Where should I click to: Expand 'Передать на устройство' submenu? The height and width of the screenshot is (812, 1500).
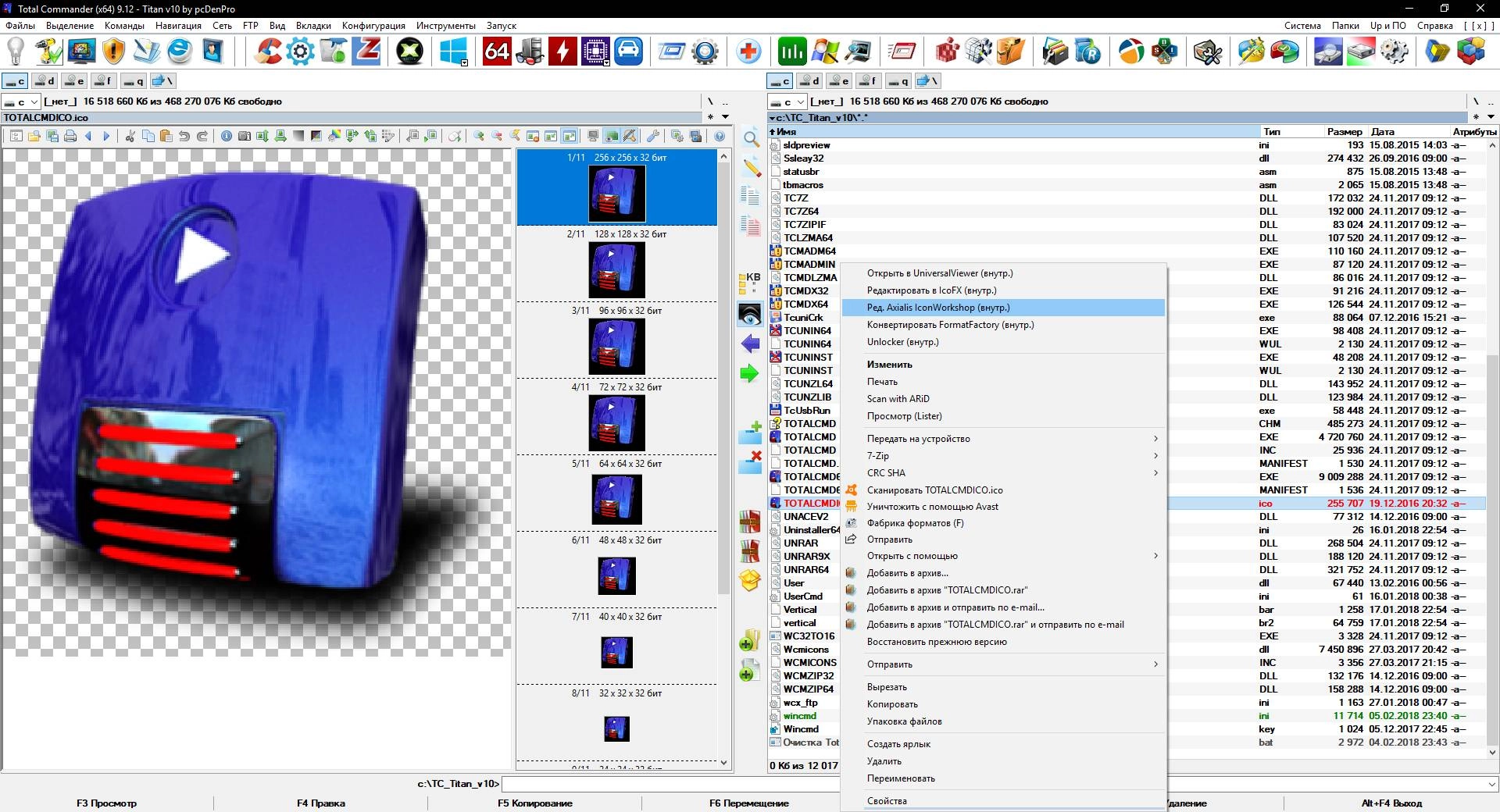1004,438
